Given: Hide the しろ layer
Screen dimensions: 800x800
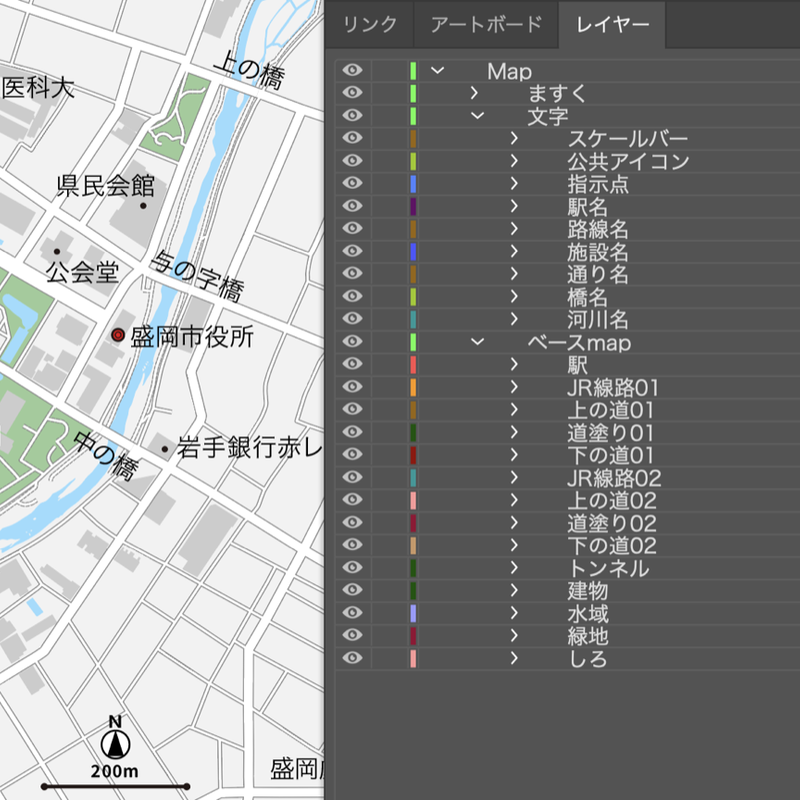Looking at the screenshot, I should click(349, 657).
